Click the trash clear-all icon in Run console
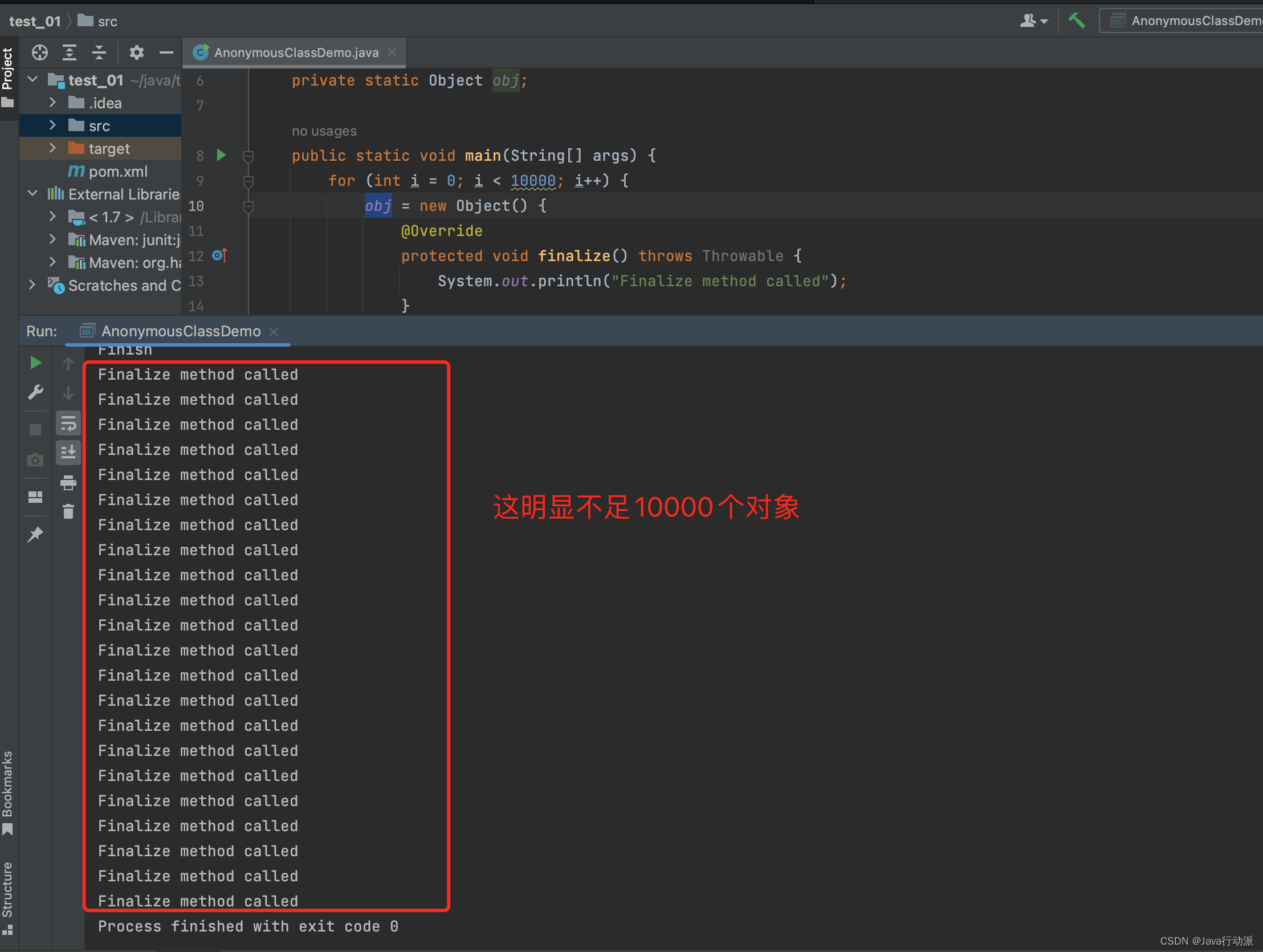The height and width of the screenshot is (952, 1263). coord(68,511)
